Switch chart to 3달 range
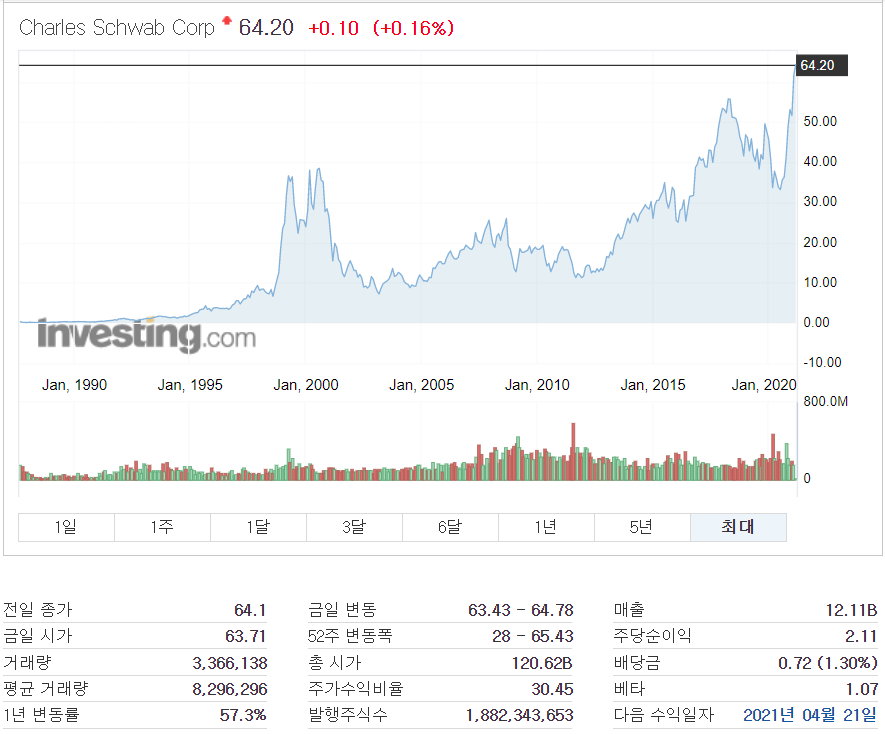The width and height of the screenshot is (885, 734). tap(354, 527)
